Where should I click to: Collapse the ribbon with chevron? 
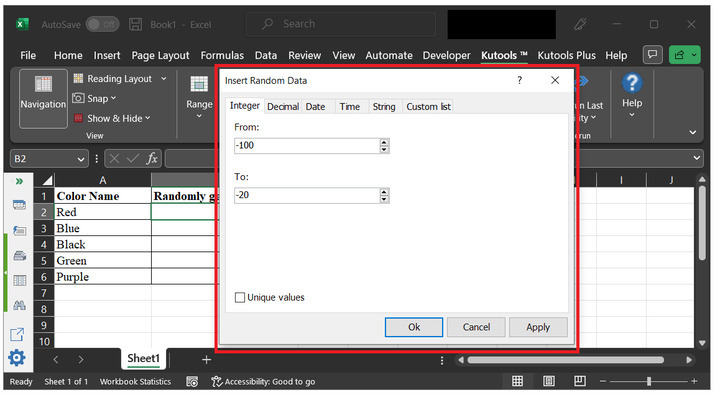(693, 132)
